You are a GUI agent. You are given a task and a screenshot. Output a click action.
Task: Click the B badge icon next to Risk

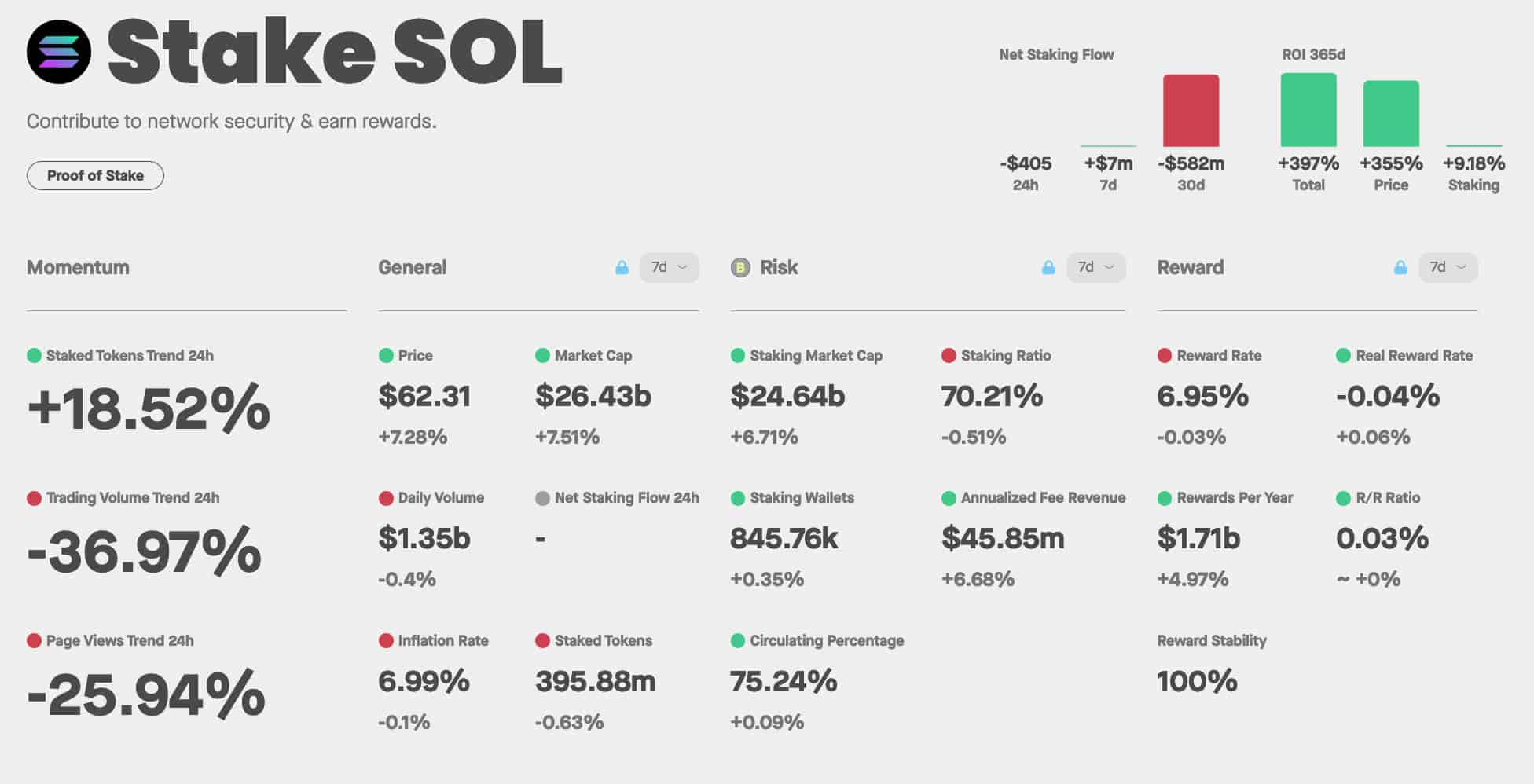[x=739, y=268]
